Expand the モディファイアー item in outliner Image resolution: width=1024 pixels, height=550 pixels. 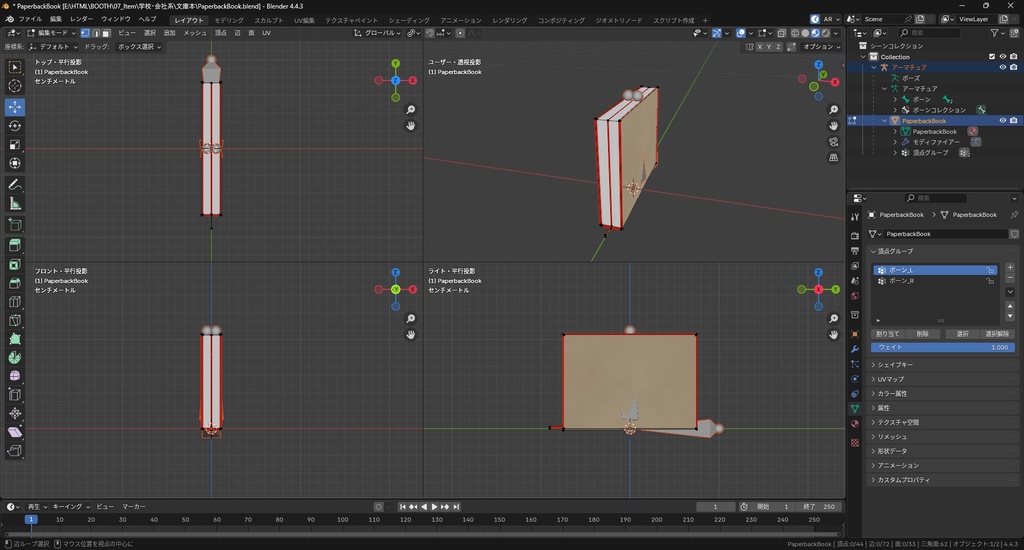894,142
